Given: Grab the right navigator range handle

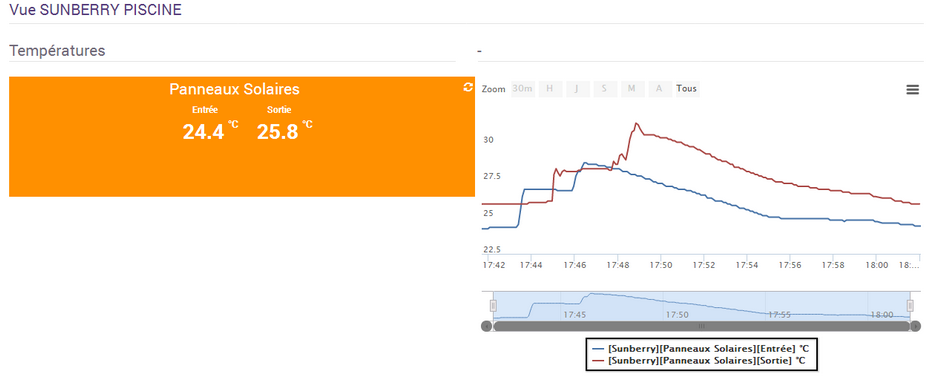Looking at the screenshot, I should [x=910, y=305].
